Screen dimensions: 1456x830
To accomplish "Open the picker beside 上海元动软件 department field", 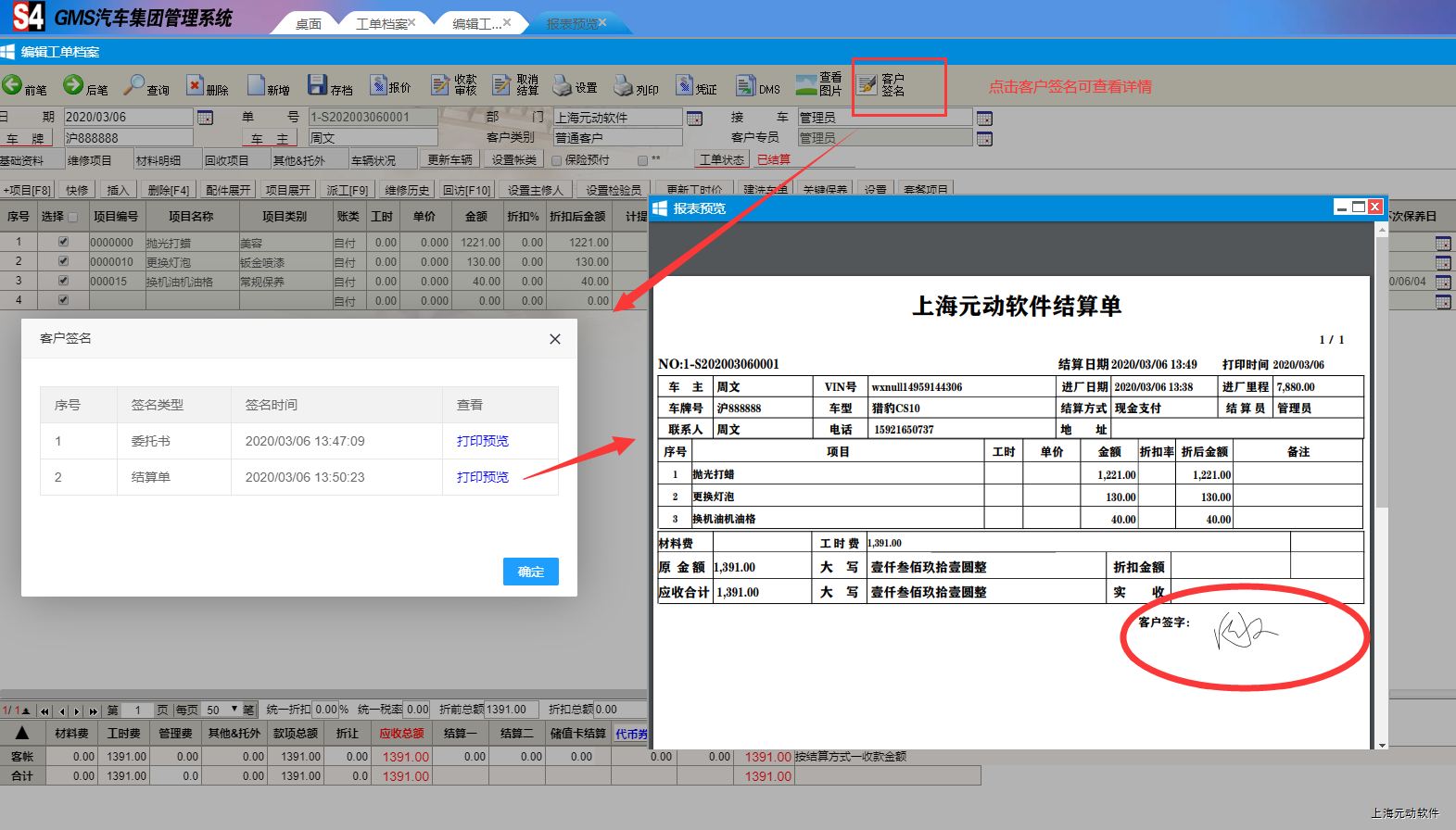I will [694, 119].
